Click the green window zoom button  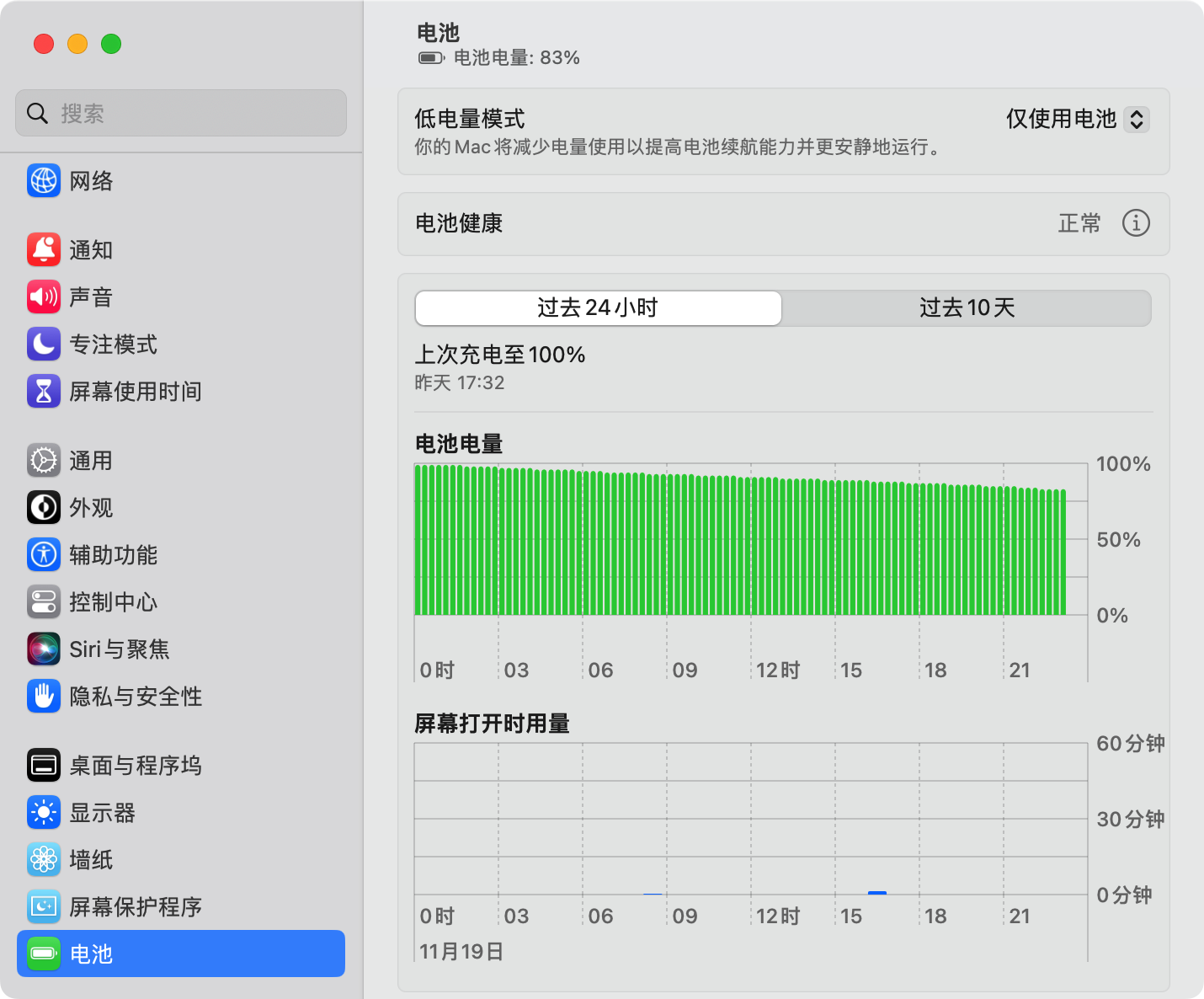(111, 44)
